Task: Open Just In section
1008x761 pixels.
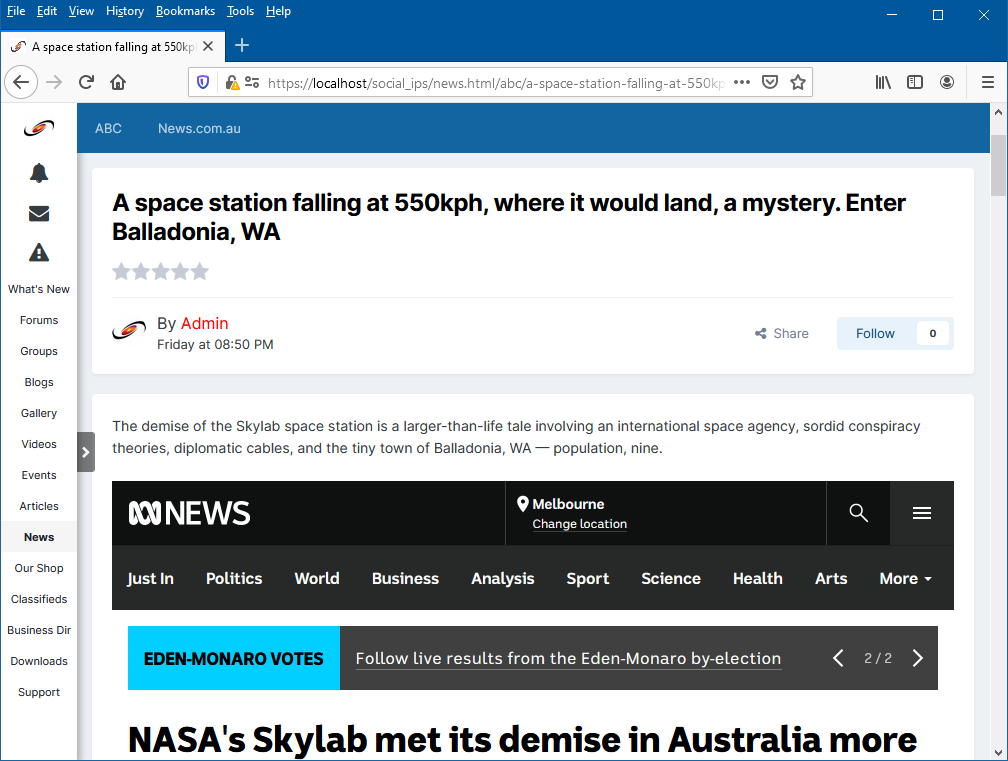Action: [x=150, y=578]
